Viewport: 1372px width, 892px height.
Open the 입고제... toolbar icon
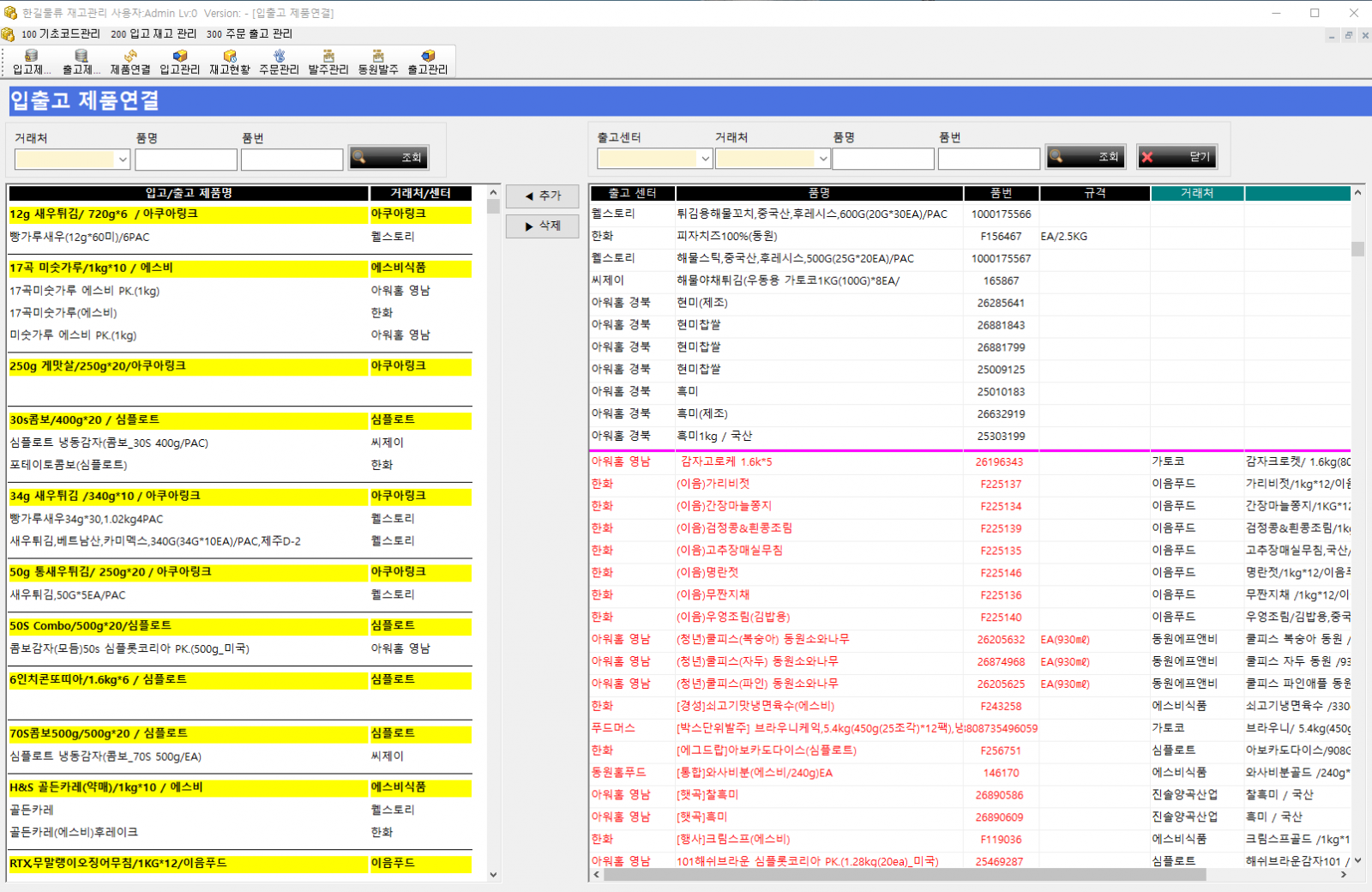pos(32,62)
